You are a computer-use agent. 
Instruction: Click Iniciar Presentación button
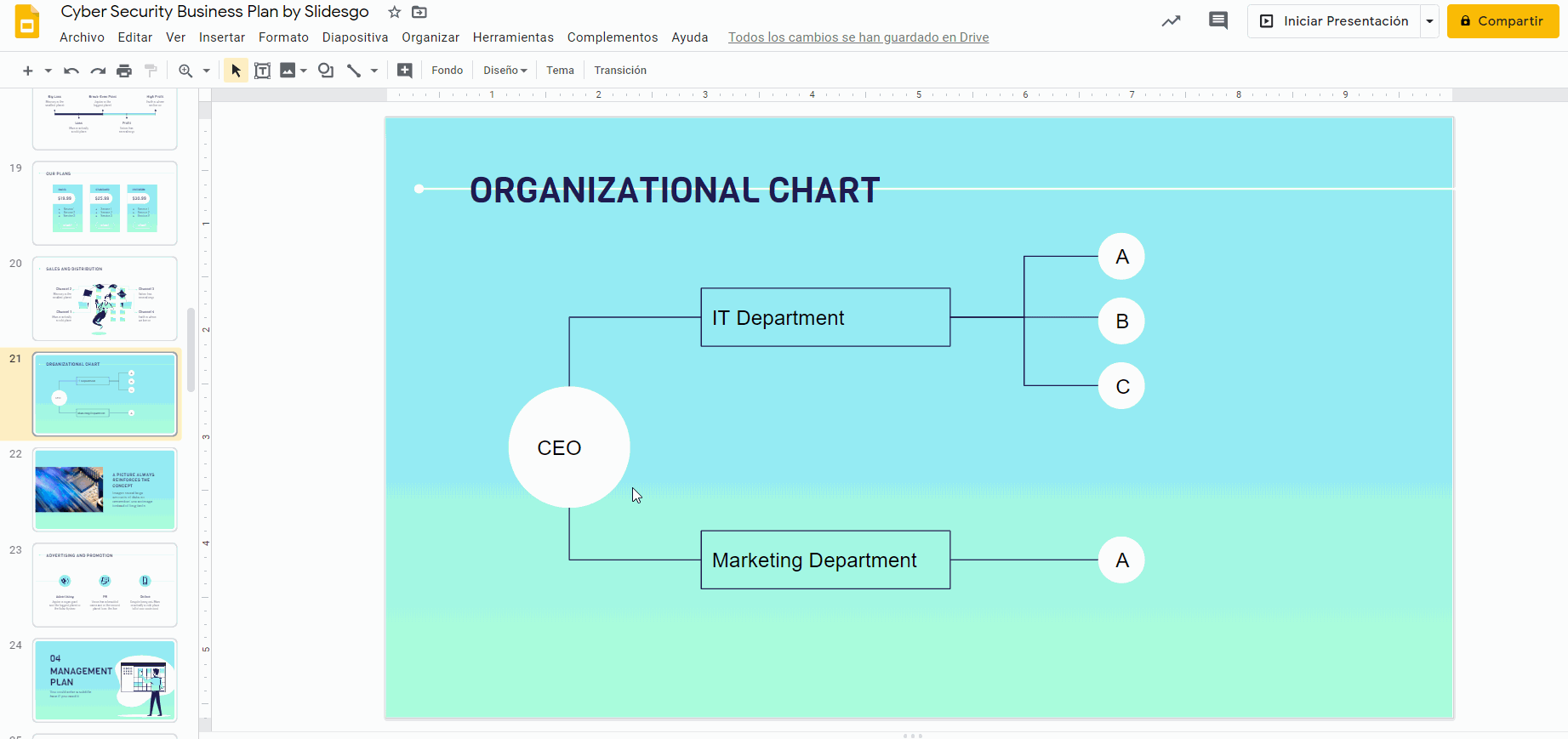(x=1334, y=21)
